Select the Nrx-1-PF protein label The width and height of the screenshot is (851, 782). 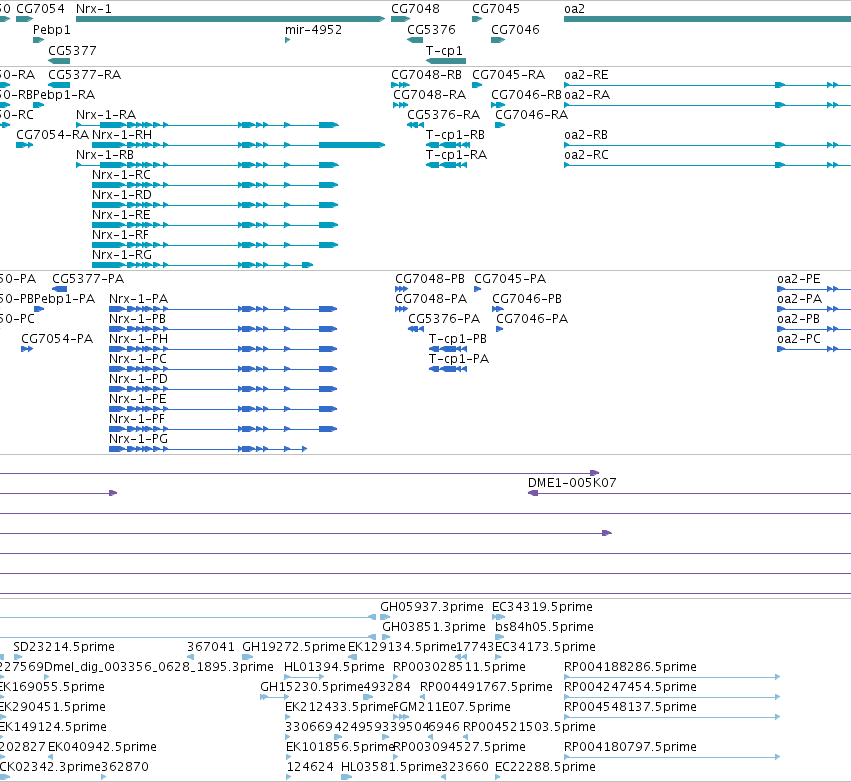coord(137,419)
